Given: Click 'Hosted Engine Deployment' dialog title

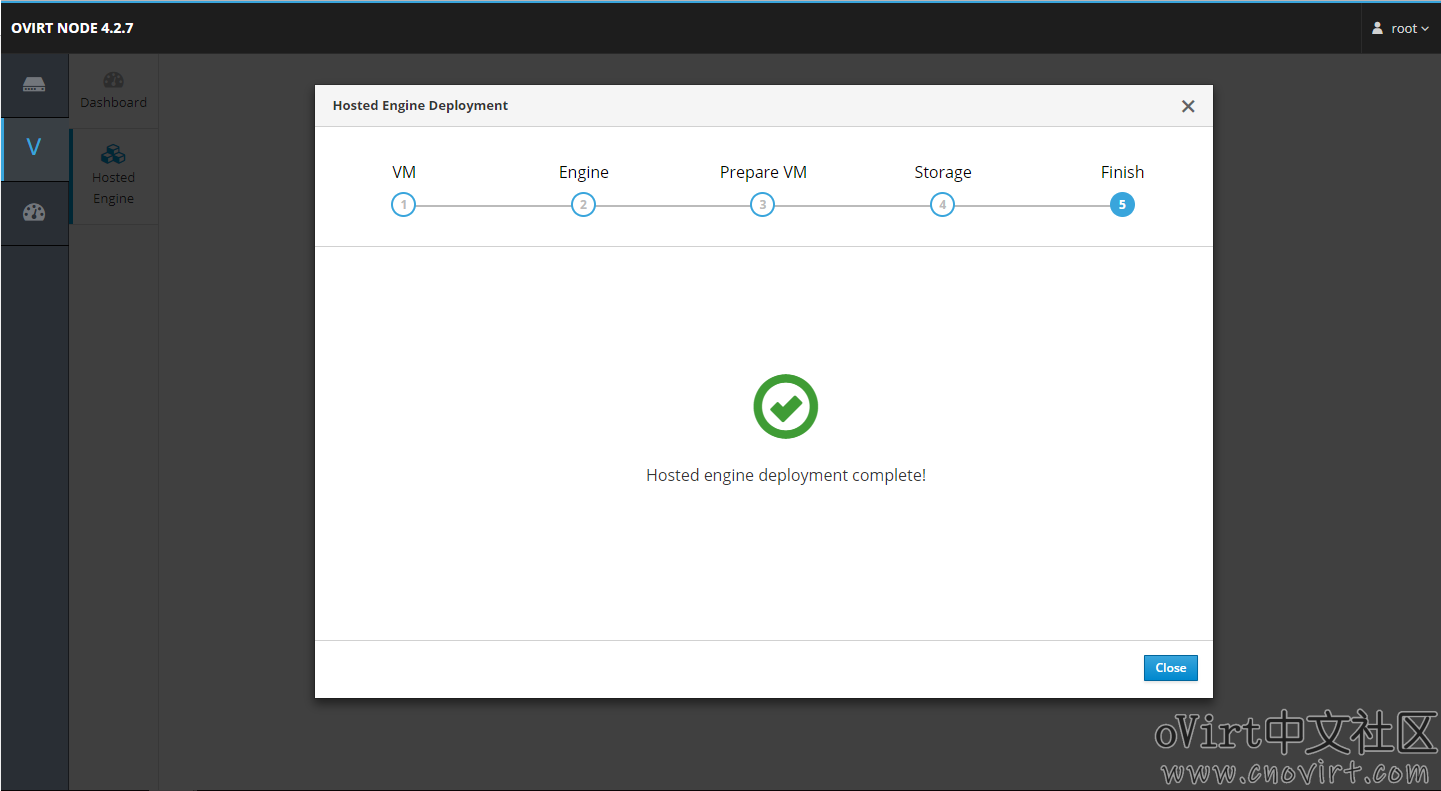Looking at the screenshot, I should coord(420,105).
